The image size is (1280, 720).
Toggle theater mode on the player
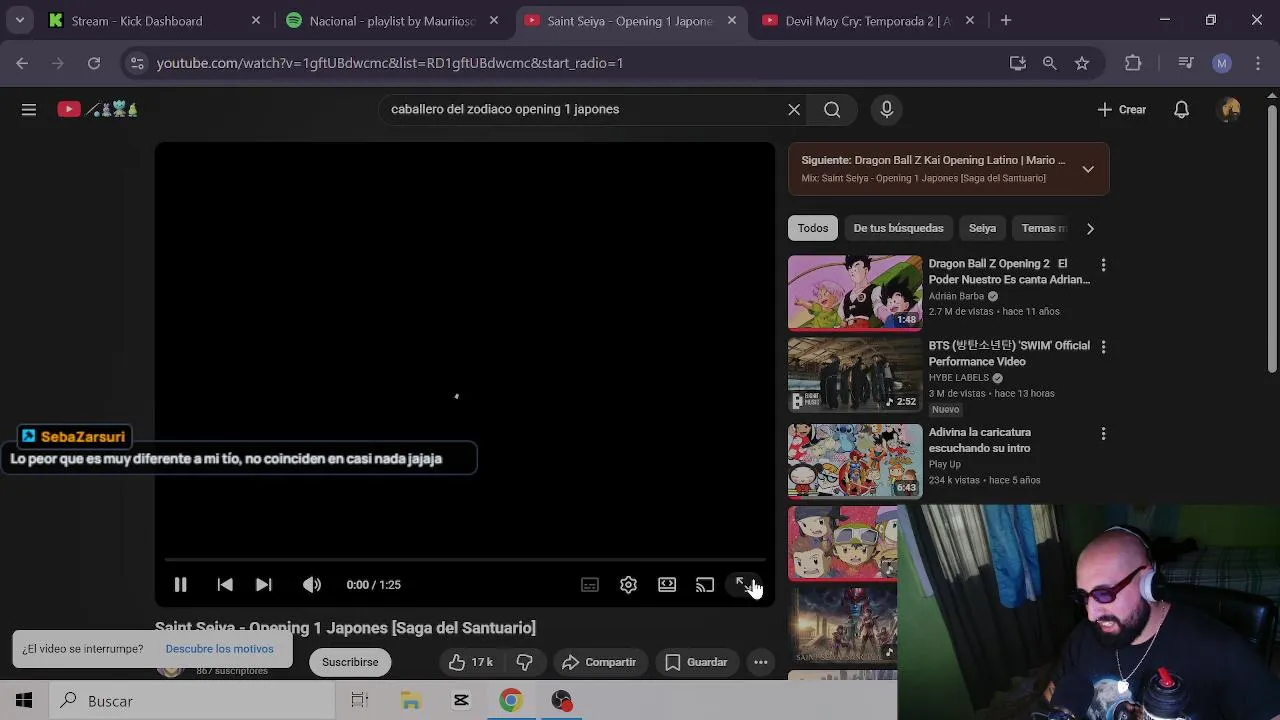[x=667, y=585]
